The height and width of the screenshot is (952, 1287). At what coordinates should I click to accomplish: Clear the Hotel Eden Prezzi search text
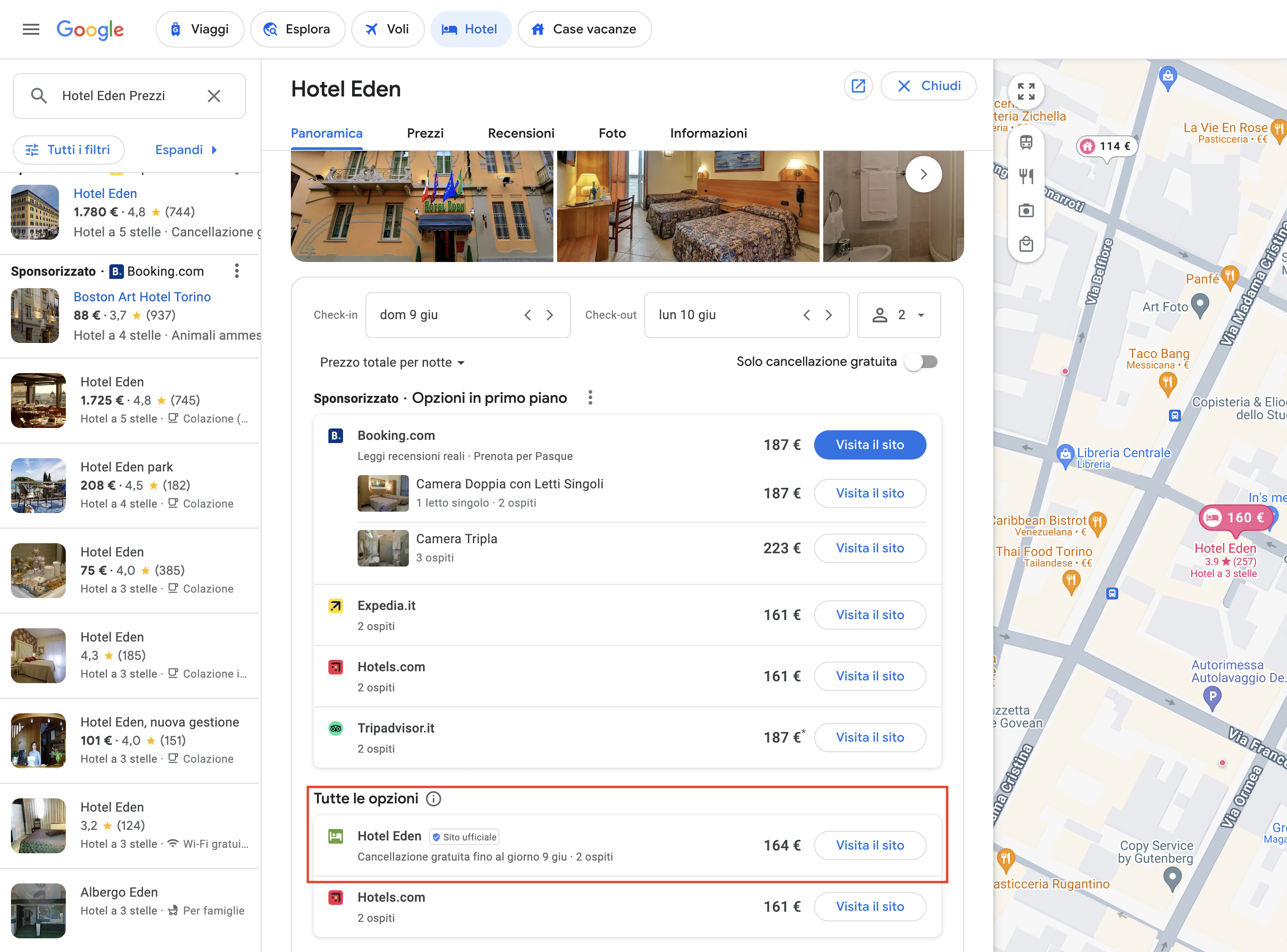point(214,96)
